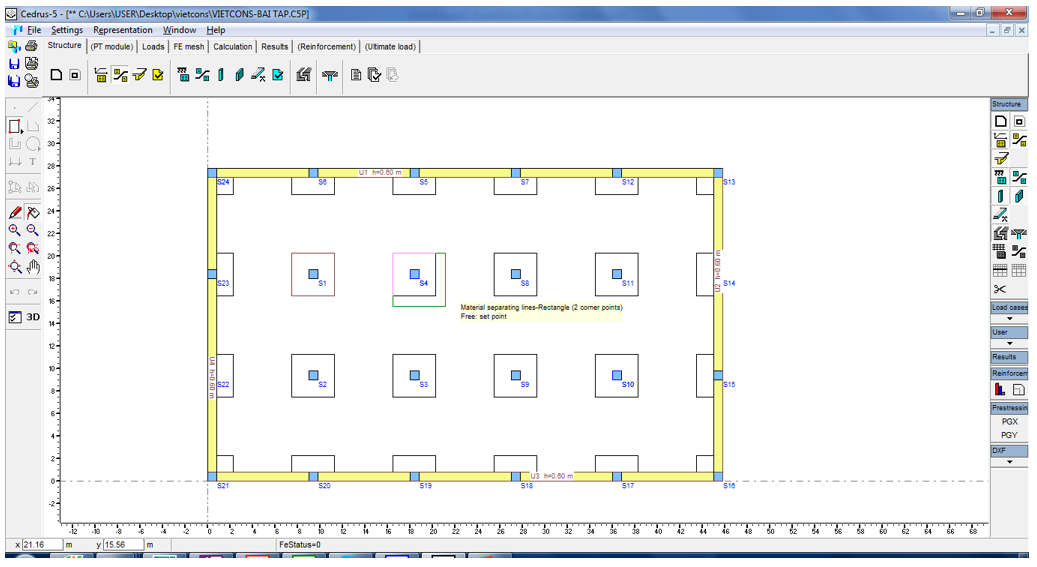Click the teal checkmark support check icon
Image resolution: width=1037 pixels, height=567 pixels.
278,75
